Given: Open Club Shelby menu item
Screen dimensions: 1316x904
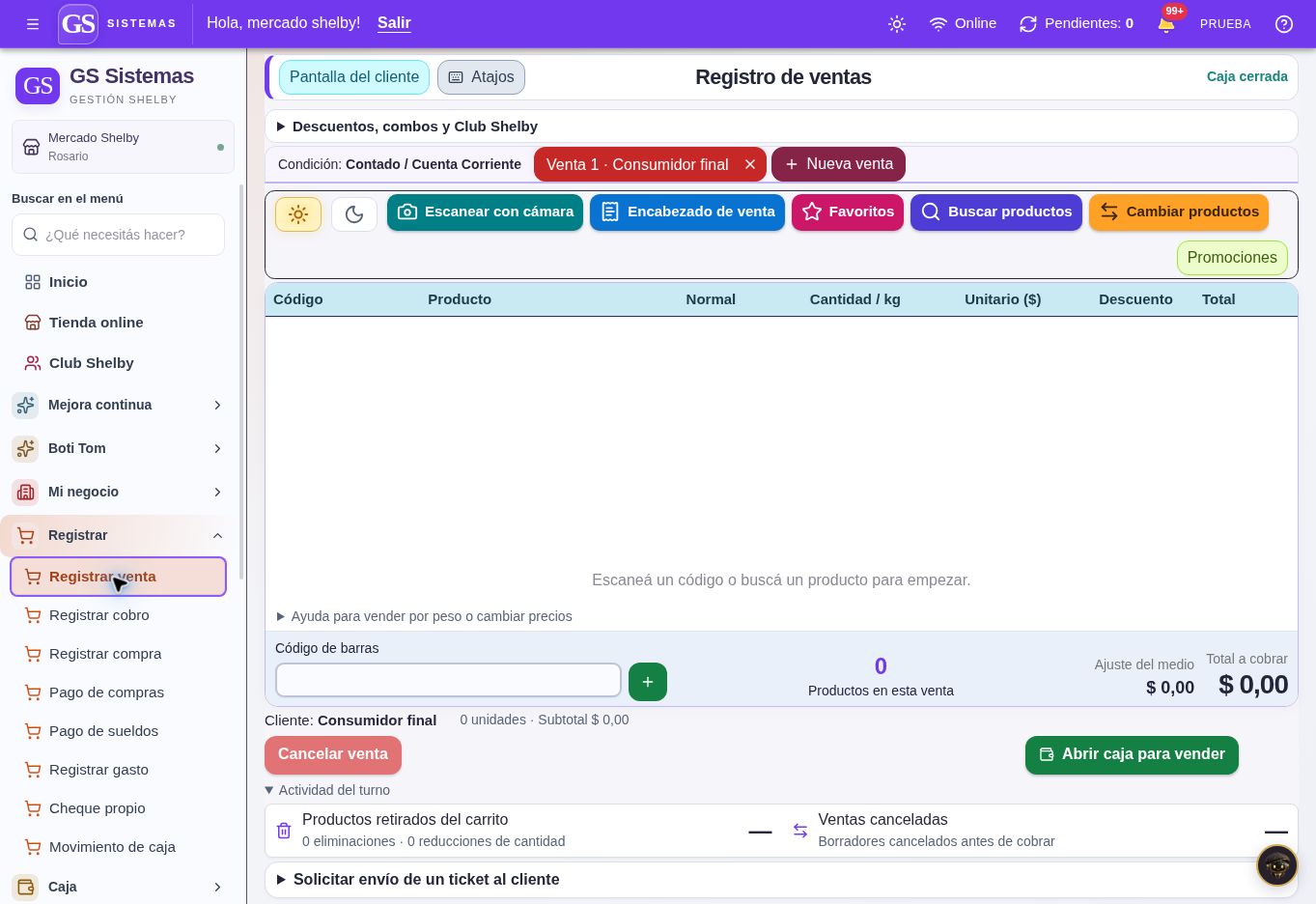Looking at the screenshot, I should click(119, 363).
